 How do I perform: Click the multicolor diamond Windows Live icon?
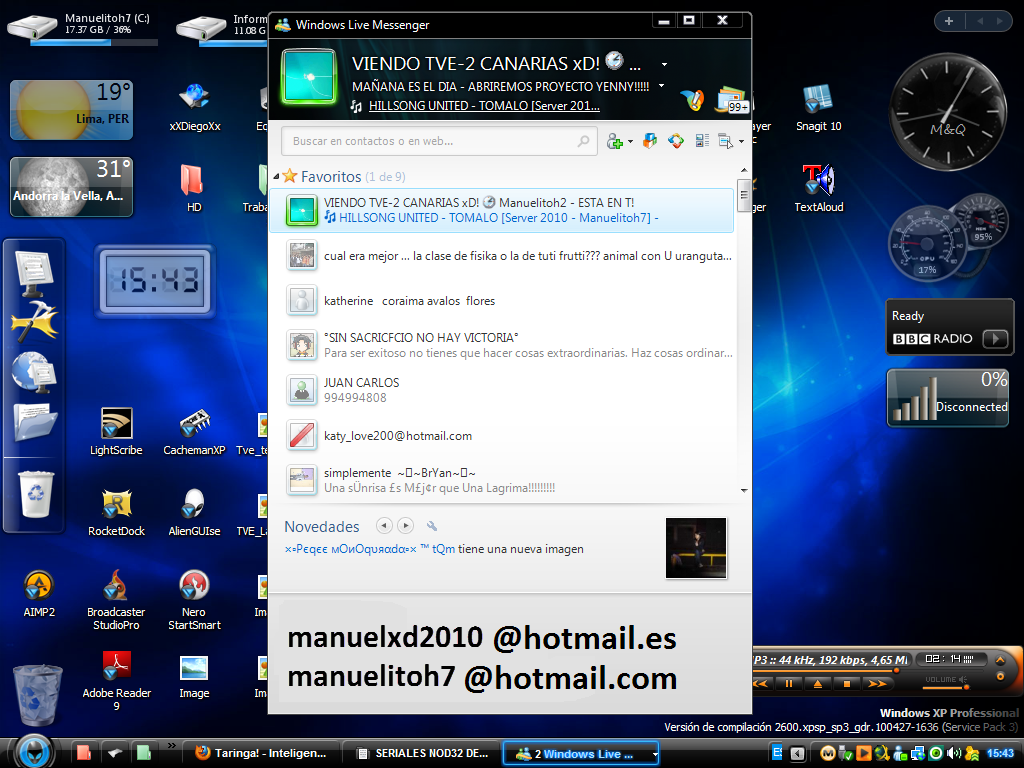[676, 140]
